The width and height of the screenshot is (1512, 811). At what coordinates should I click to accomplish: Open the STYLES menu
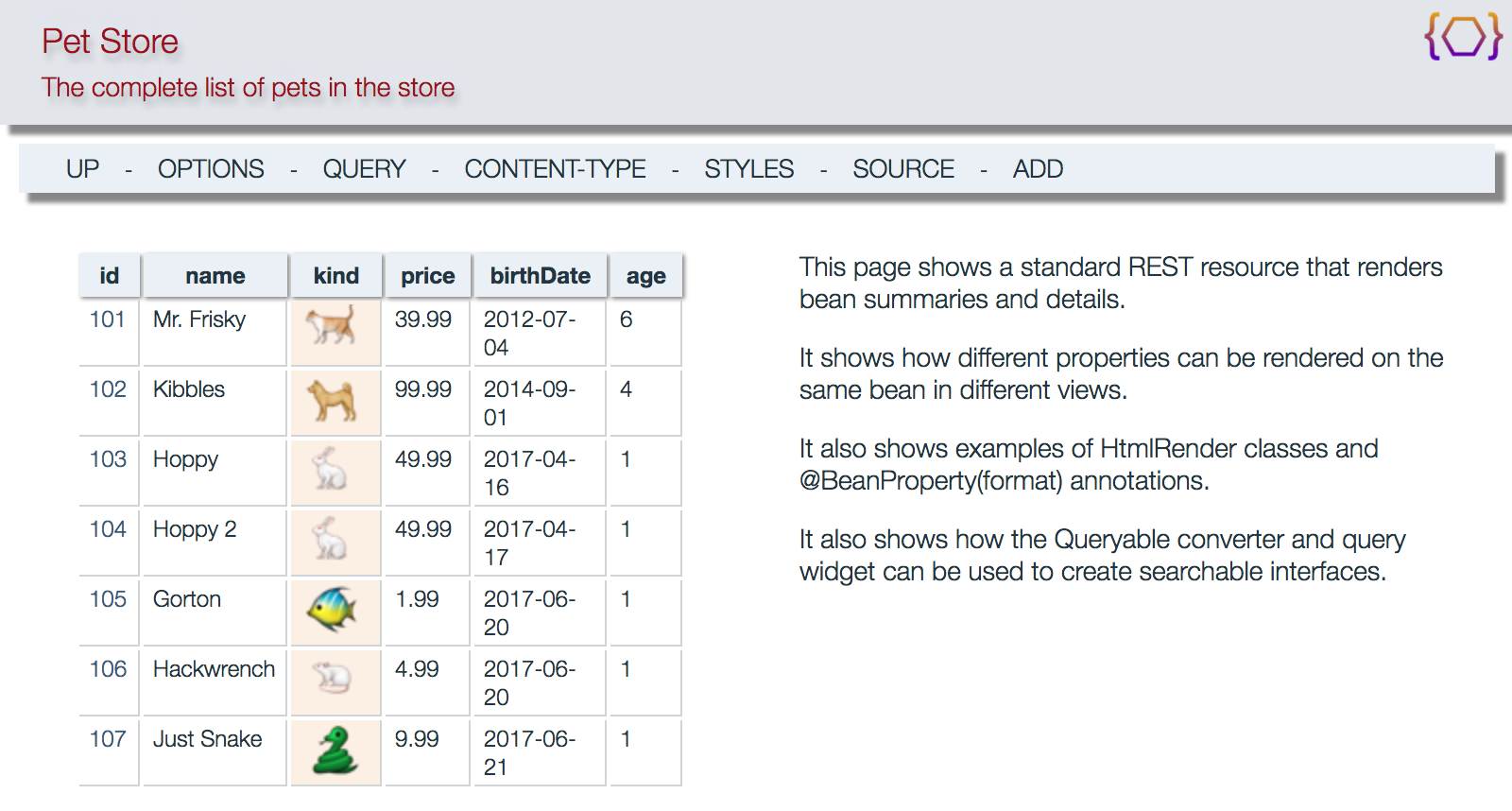(748, 169)
